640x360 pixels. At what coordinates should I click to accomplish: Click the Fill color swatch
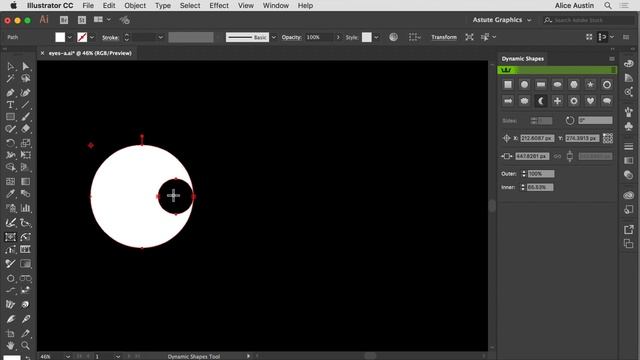tap(60, 37)
